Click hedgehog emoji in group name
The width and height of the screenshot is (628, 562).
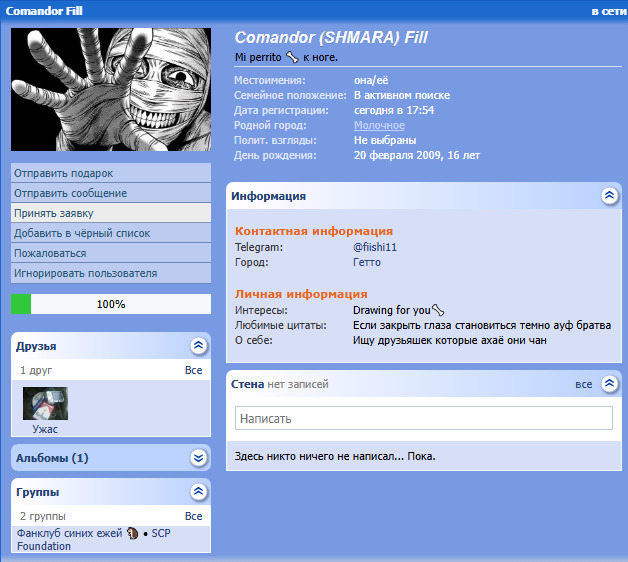133,533
